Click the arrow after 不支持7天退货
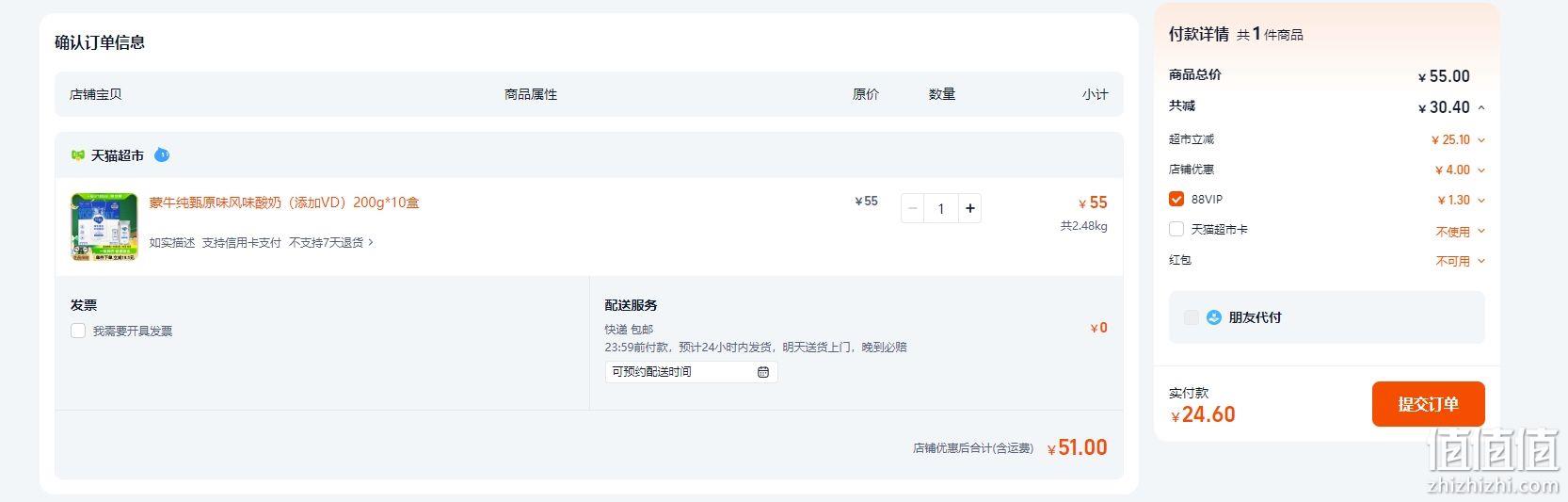 click(x=371, y=242)
